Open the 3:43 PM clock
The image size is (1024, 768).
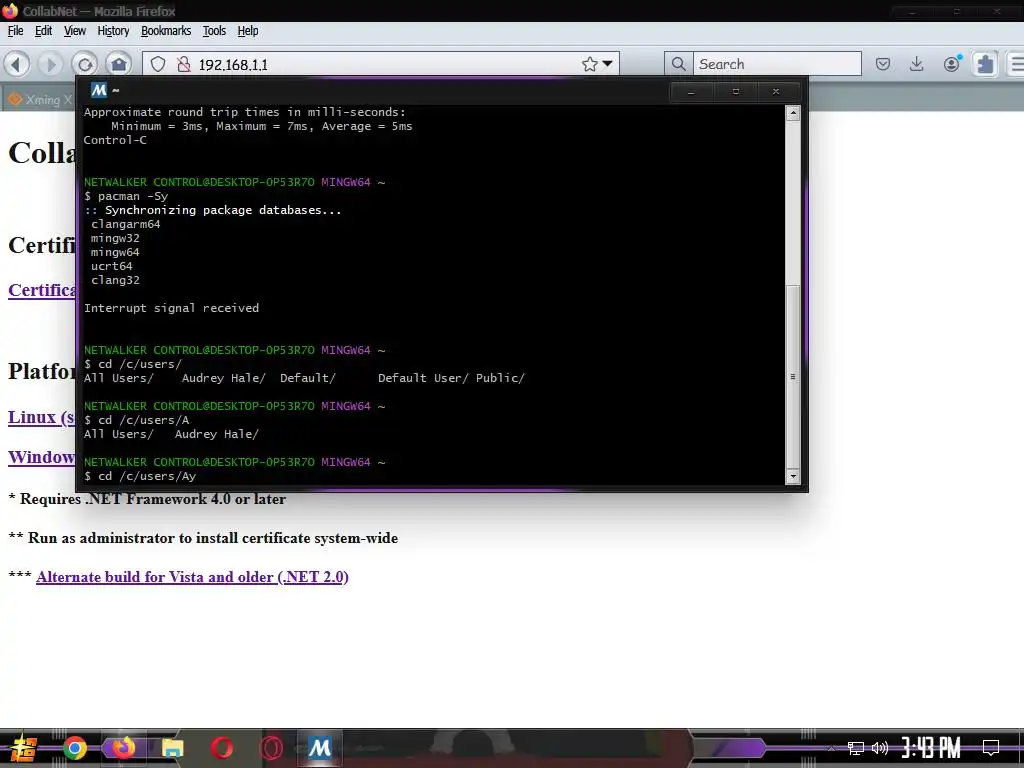tap(931, 747)
